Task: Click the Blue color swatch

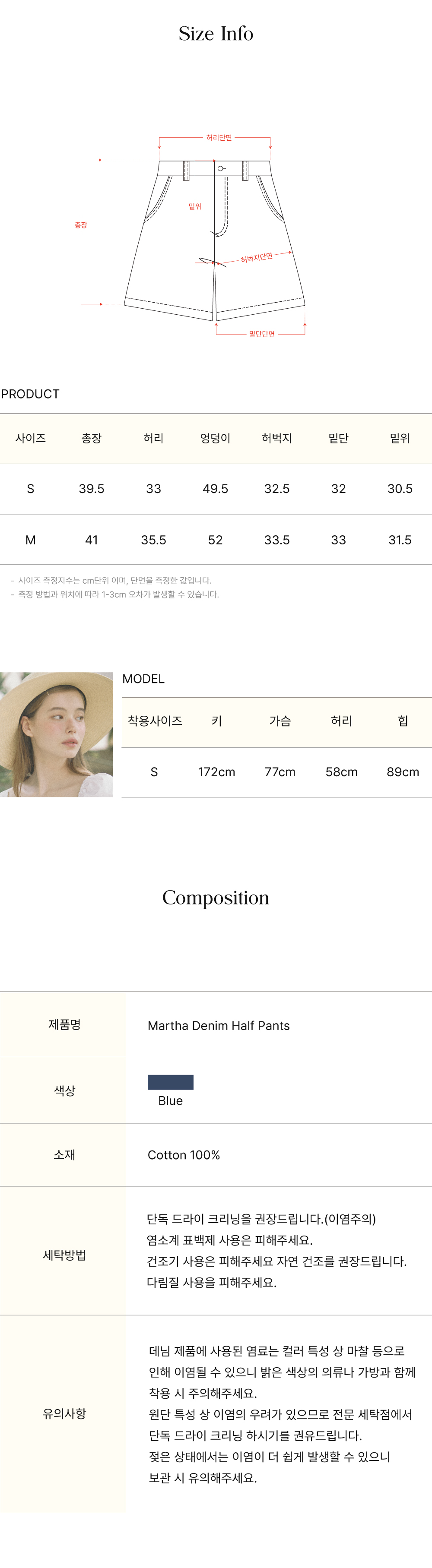Action: (x=171, y=1081)
